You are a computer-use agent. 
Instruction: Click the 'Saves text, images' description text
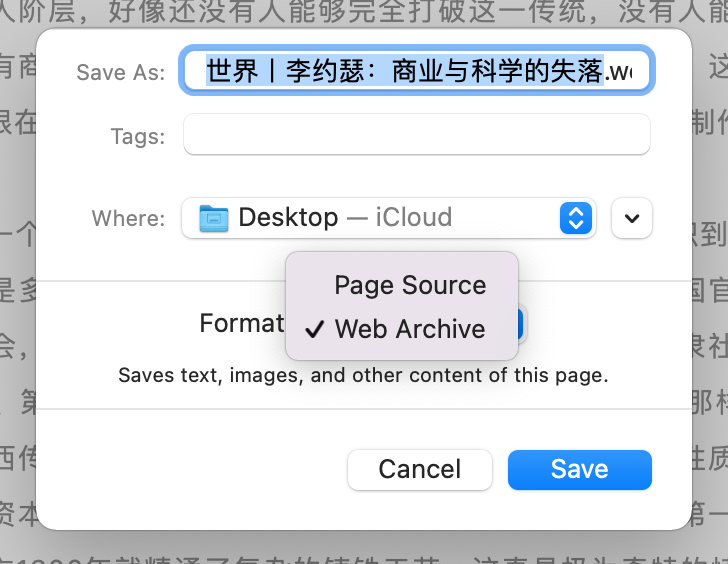363,375
